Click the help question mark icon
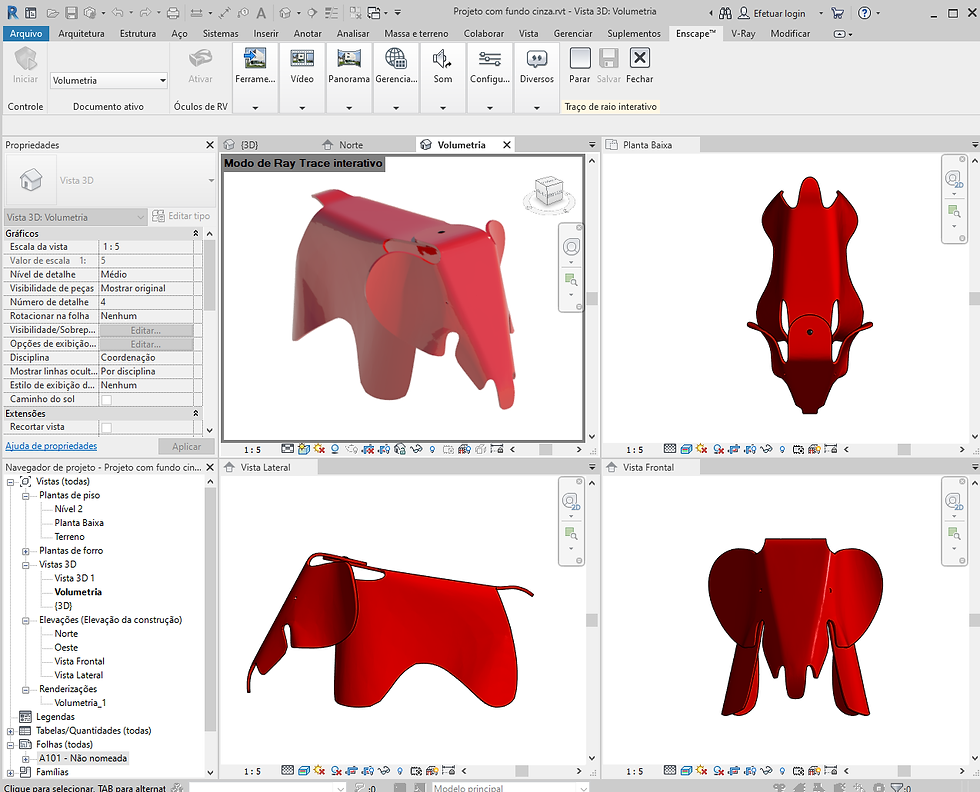Viewport: 980px width, 792px height. tap(864, 13)
